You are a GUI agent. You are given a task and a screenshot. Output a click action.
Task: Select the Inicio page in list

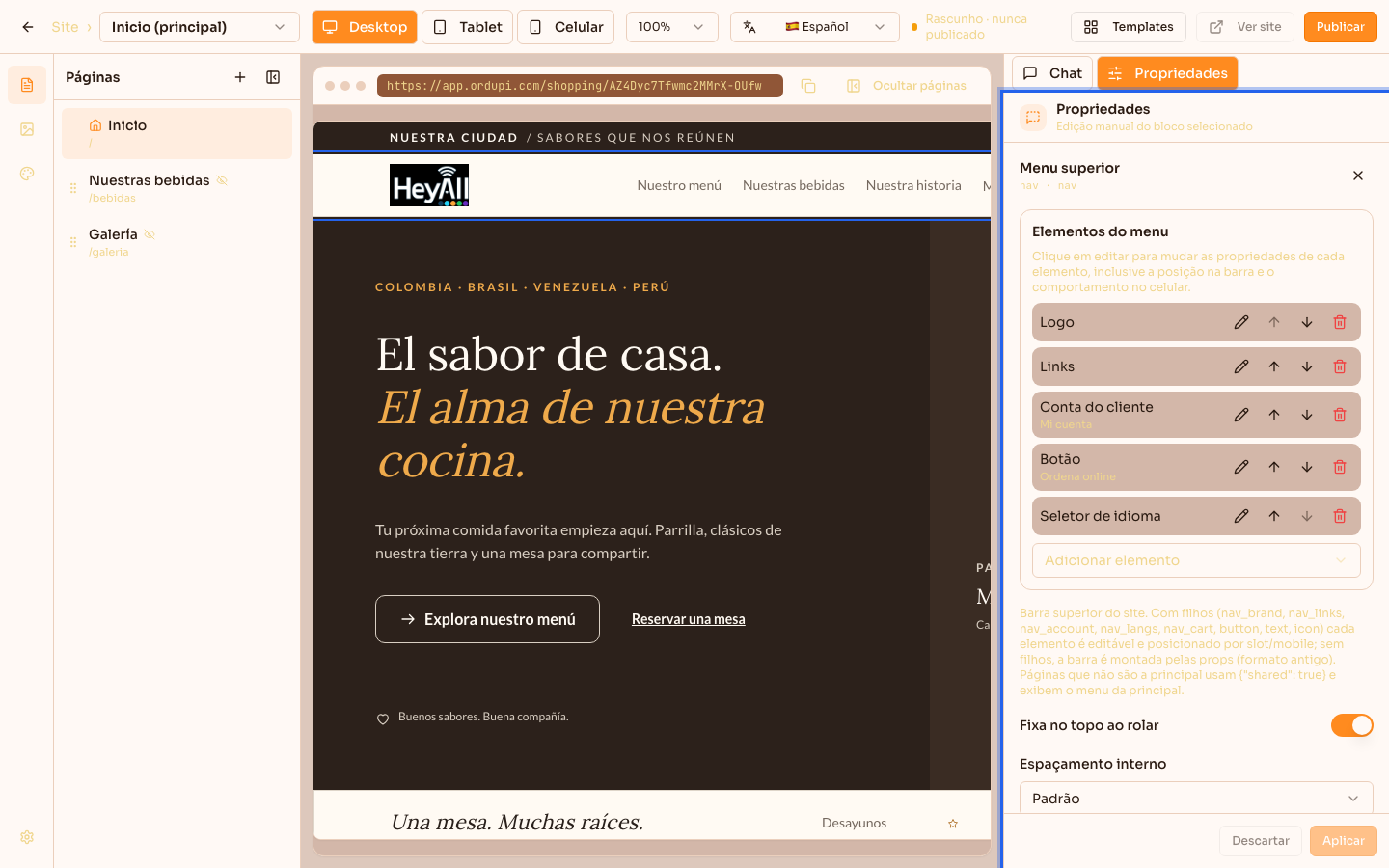coord(177,133)
